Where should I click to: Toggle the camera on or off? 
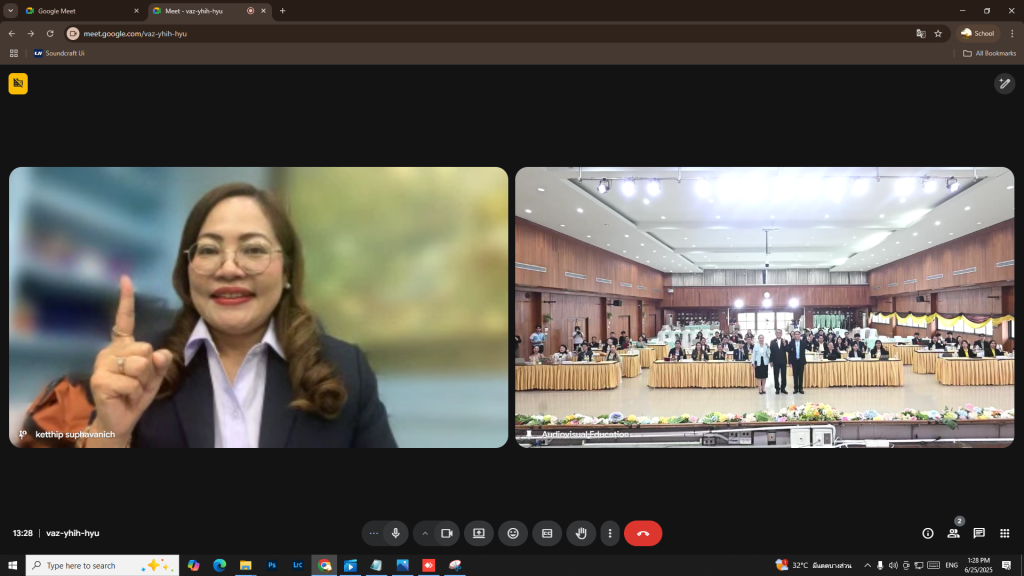tap(447, 533)
